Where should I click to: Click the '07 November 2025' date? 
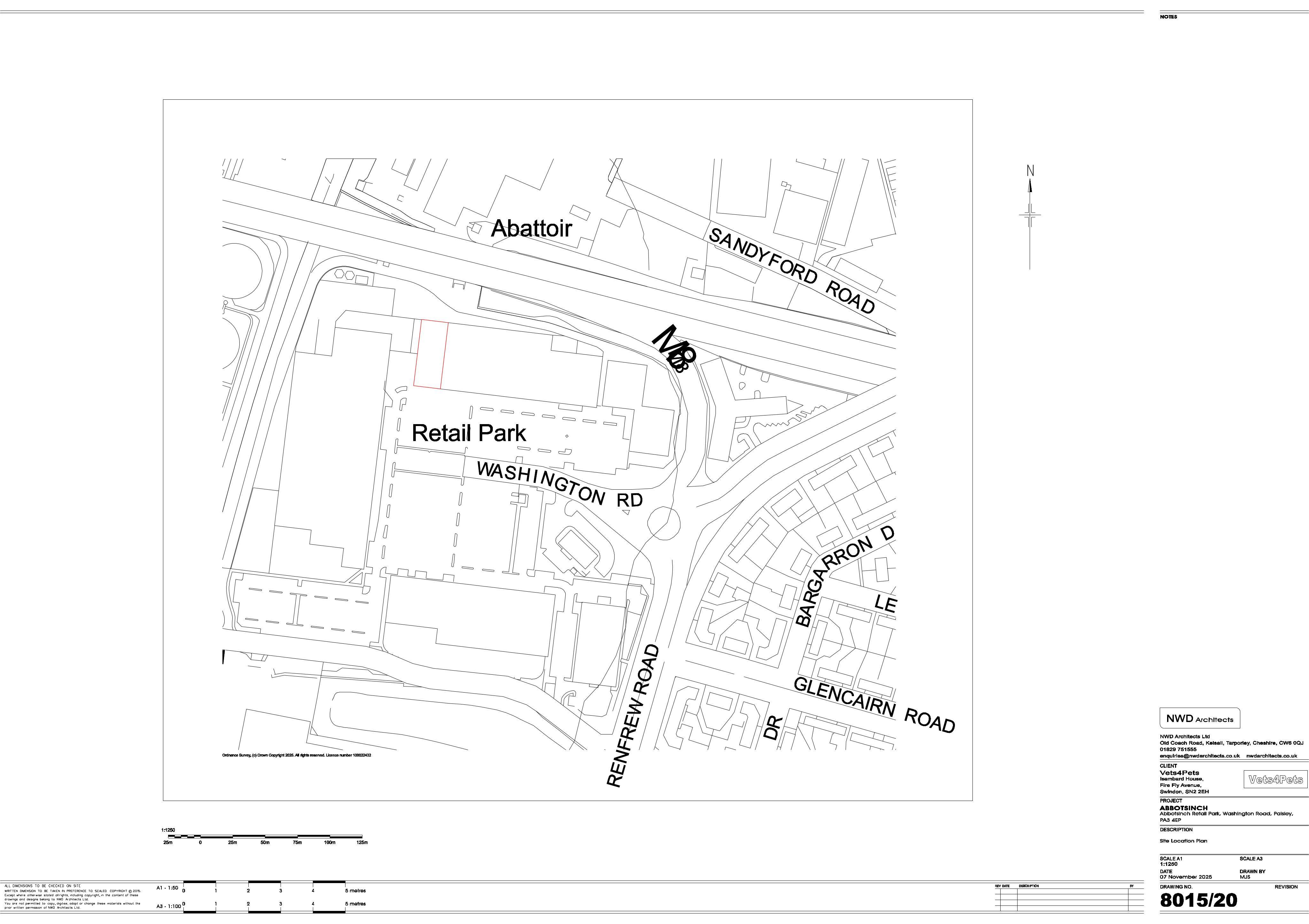(1186, 877)
